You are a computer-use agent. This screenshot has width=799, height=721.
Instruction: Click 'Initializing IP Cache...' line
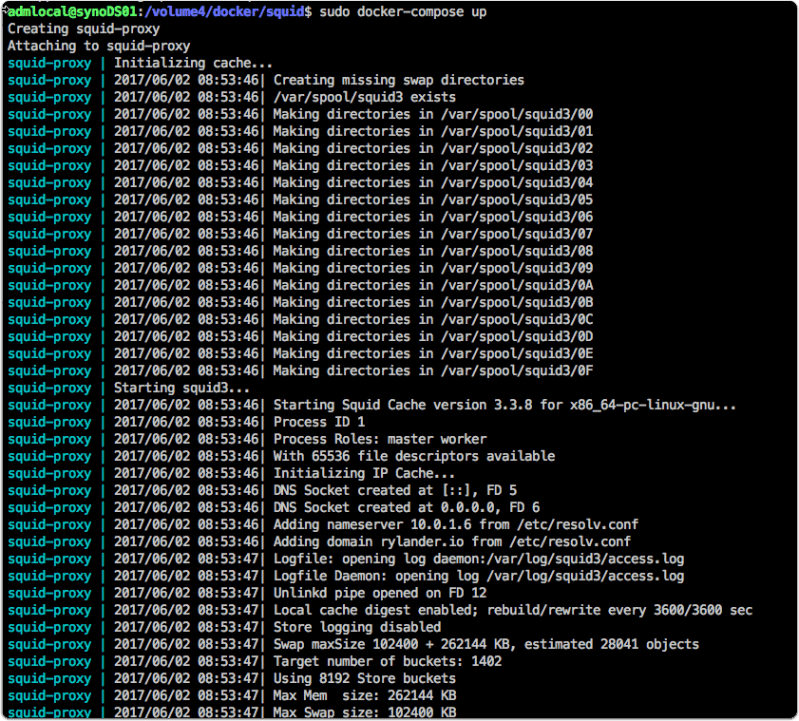364,473
